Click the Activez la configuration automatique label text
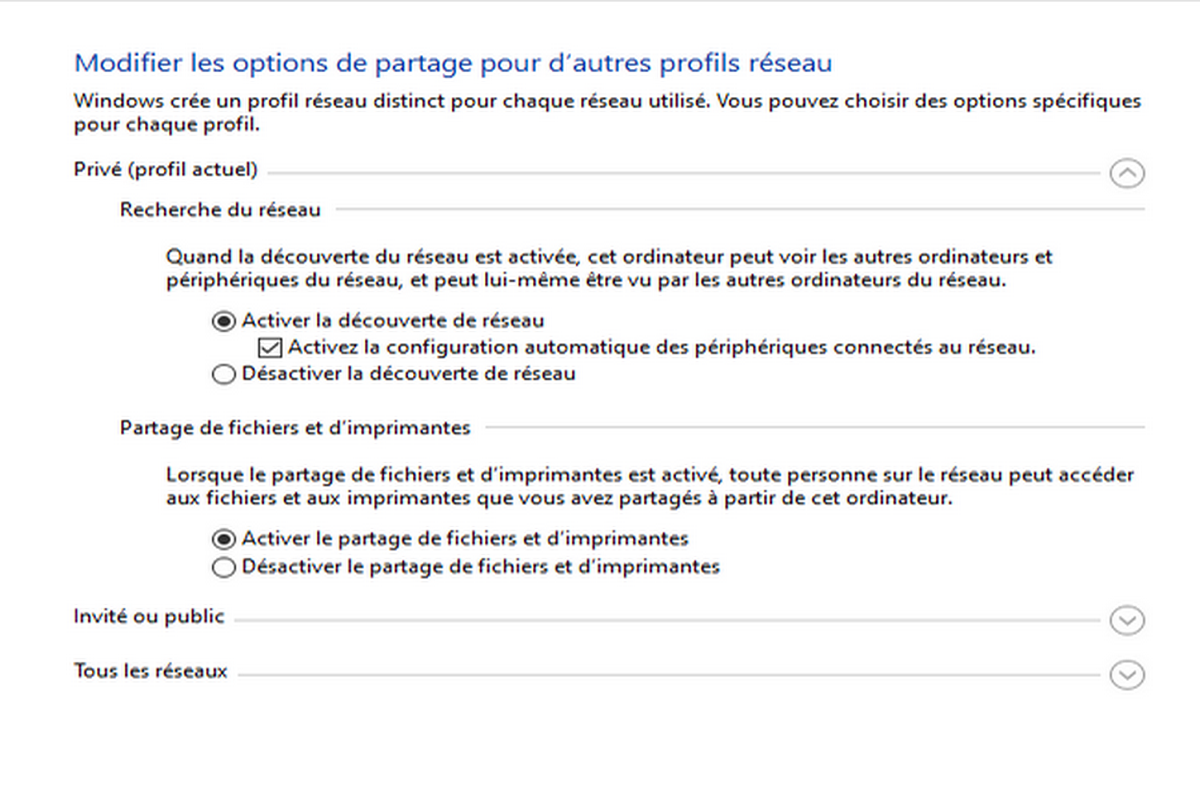The image size is (1200, 800). 660,348
